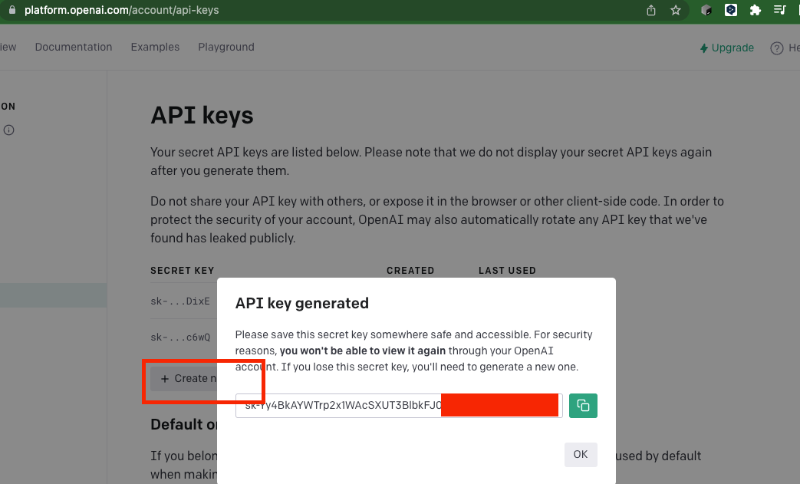
Task: Select the highlighted API keys sidebar item
Action: [x=53, y=296]
